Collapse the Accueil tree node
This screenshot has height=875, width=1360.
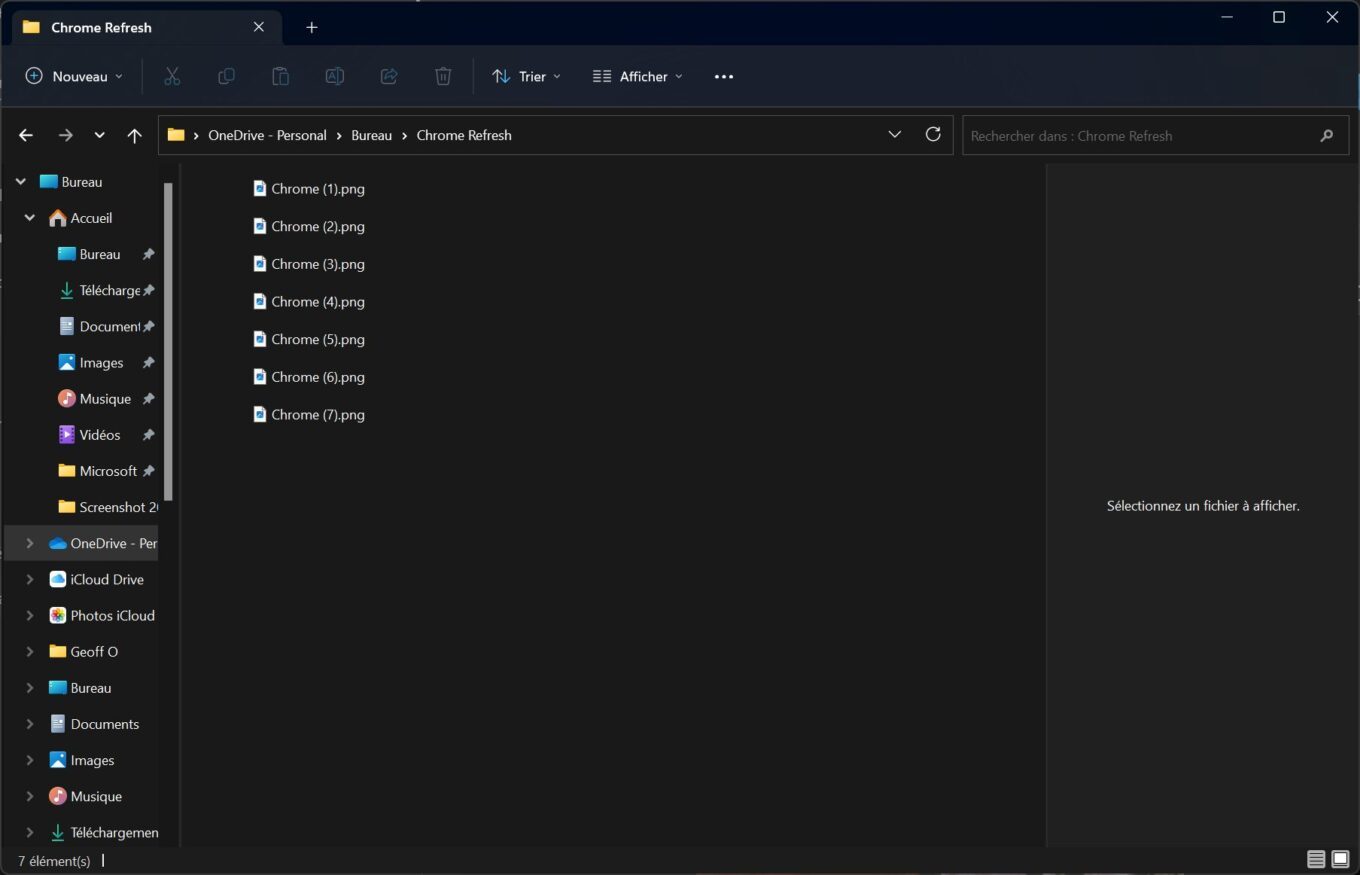pyautogui.click(x=30, y=218)
